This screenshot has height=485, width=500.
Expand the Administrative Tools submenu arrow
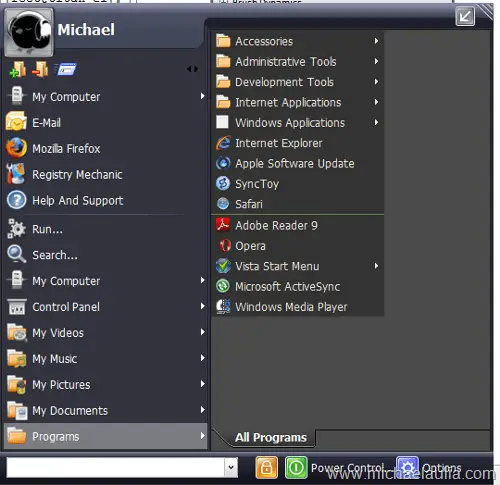point(376,61)
